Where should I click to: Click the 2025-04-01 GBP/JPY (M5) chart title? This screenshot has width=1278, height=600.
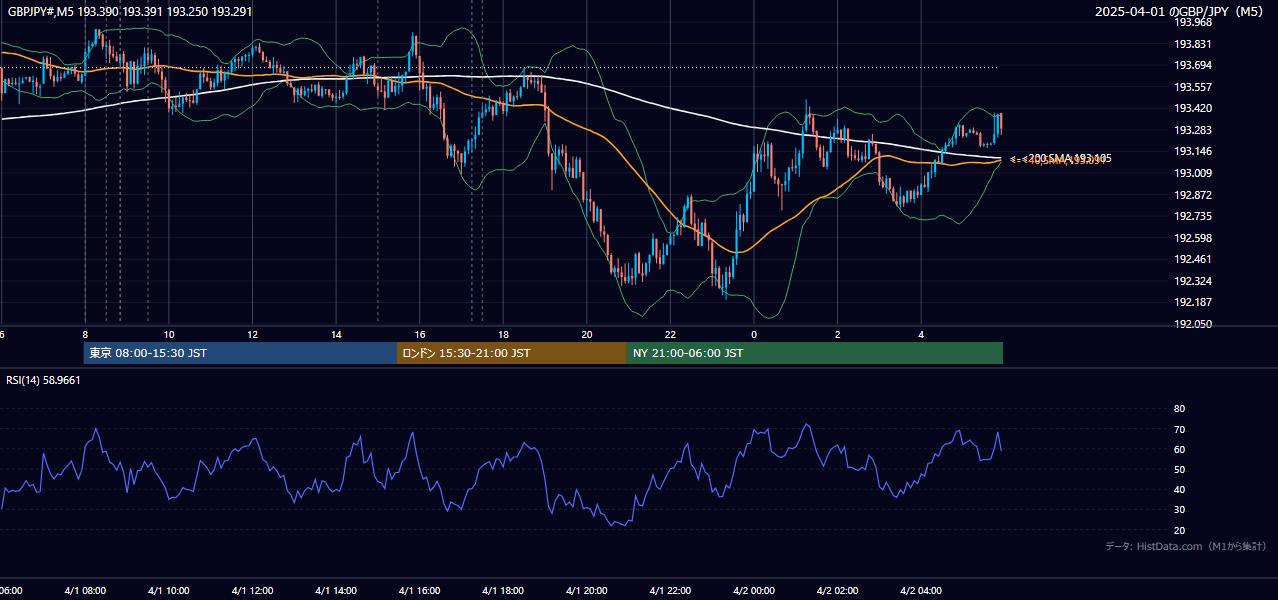point(1180,12)
